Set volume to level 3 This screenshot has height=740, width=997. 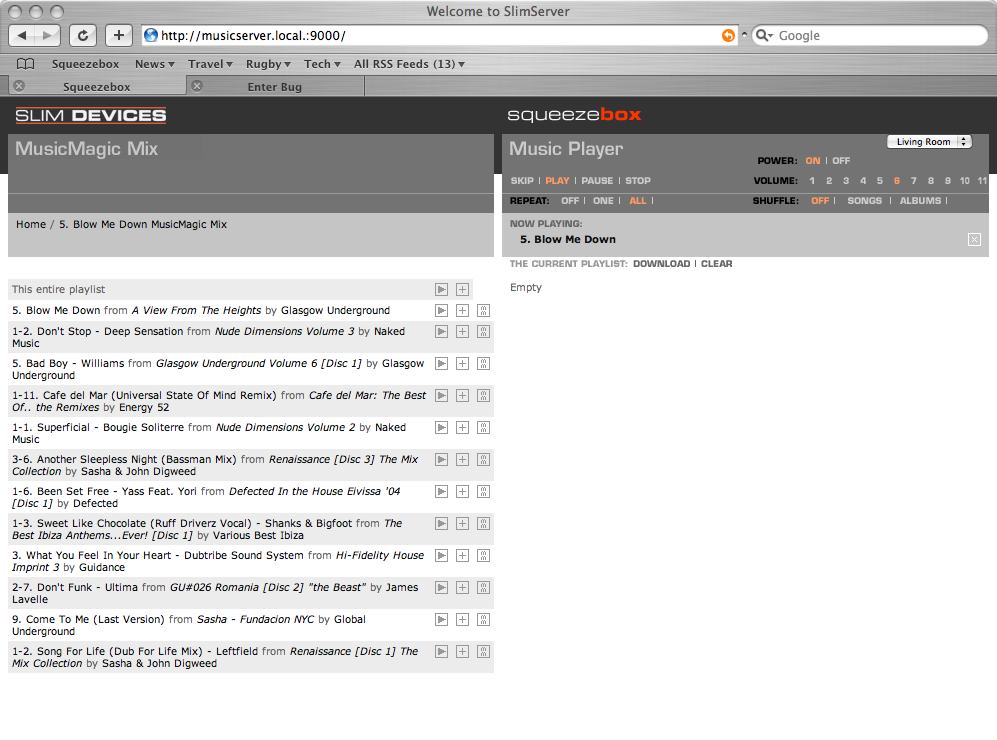point(846,181)
